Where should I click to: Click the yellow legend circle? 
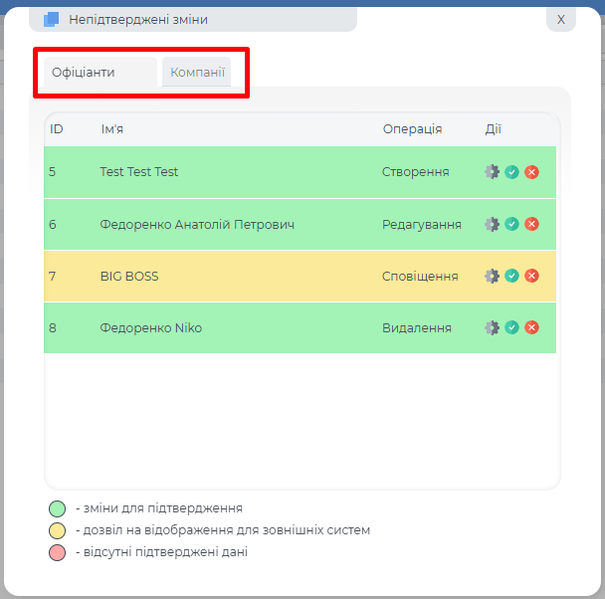pyautogui.click(x=57, y=530)
